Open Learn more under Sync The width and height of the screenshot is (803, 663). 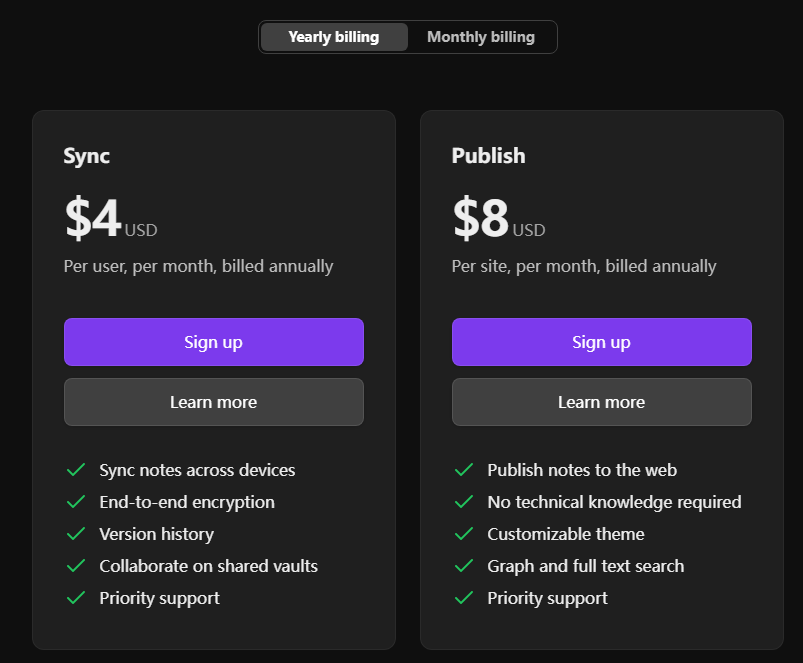[x=214, y=402]
